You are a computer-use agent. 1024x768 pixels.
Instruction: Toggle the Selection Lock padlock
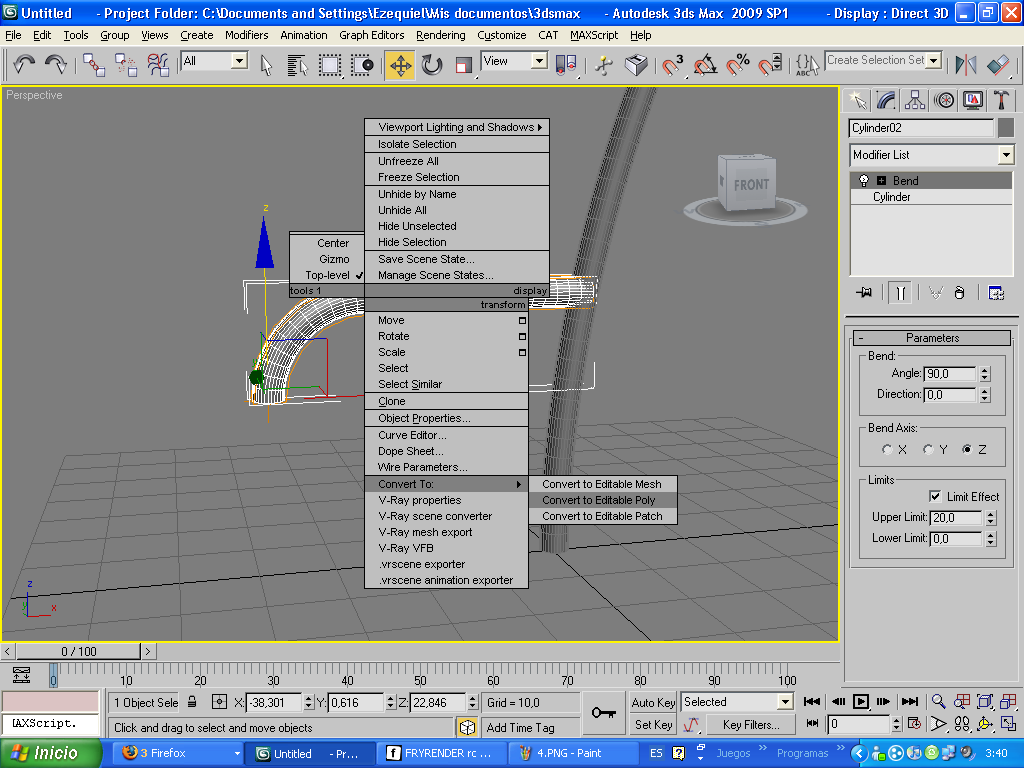click(x=192, y=702)
